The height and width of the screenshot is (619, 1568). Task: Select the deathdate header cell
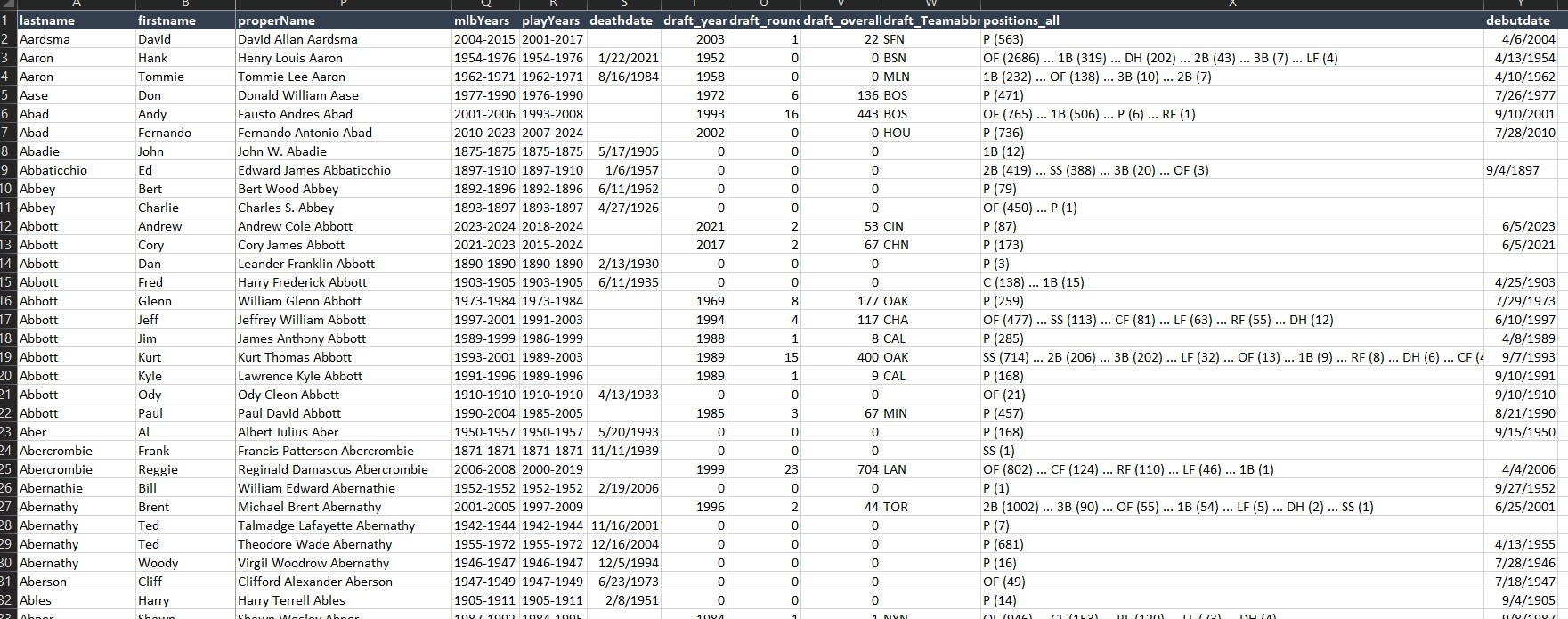coord(622,20)
